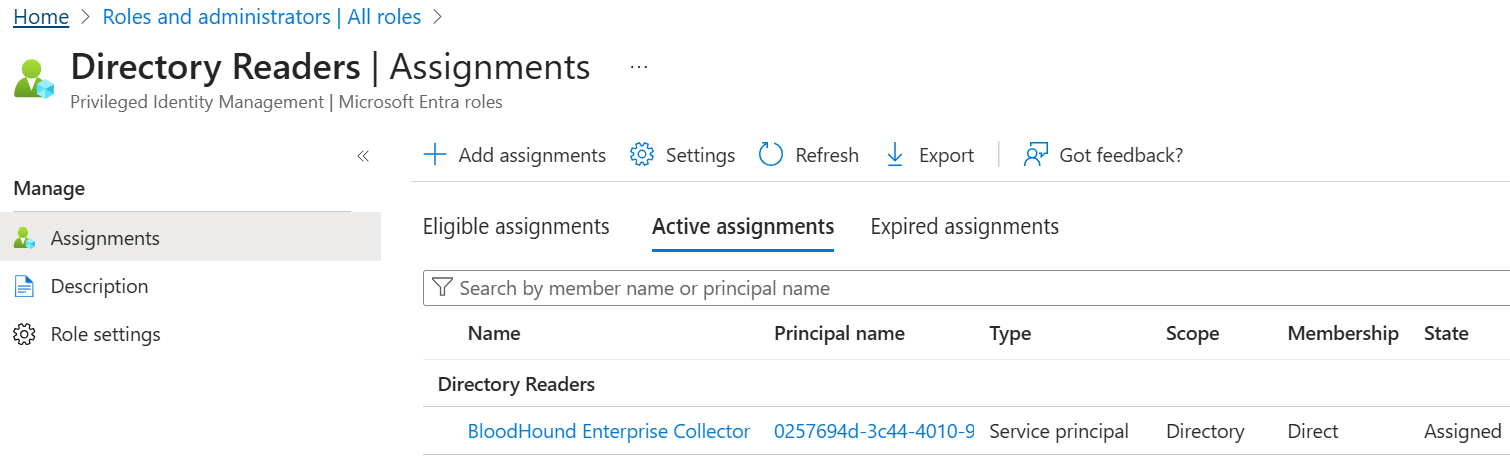The width and height of the screenshot is (1510, 456).
Task: Open Description in the Manage menu
Action: (99, 286)
